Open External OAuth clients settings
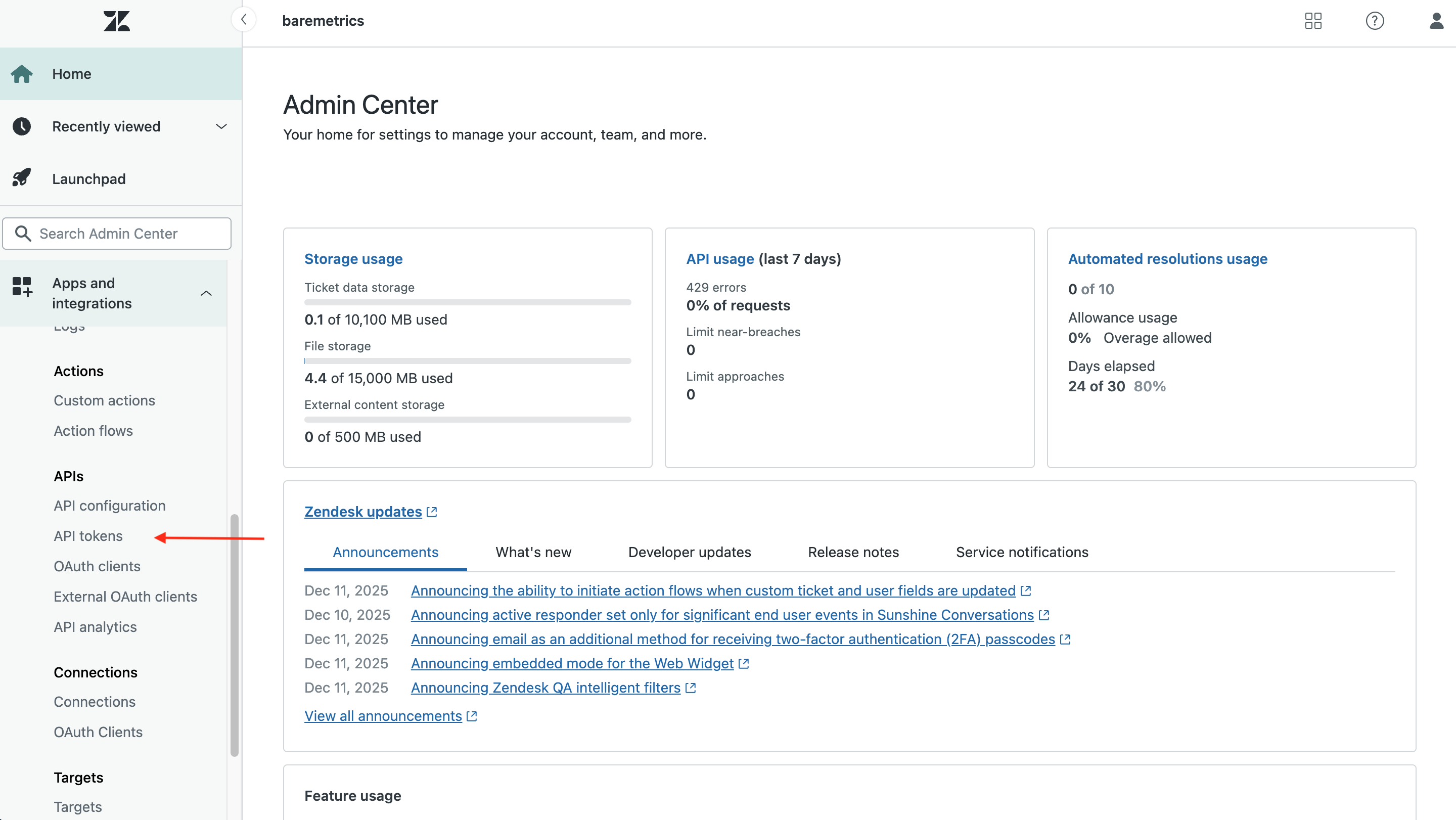The height and width of the screenshot is (820, 1456). (x=125, y=596)
